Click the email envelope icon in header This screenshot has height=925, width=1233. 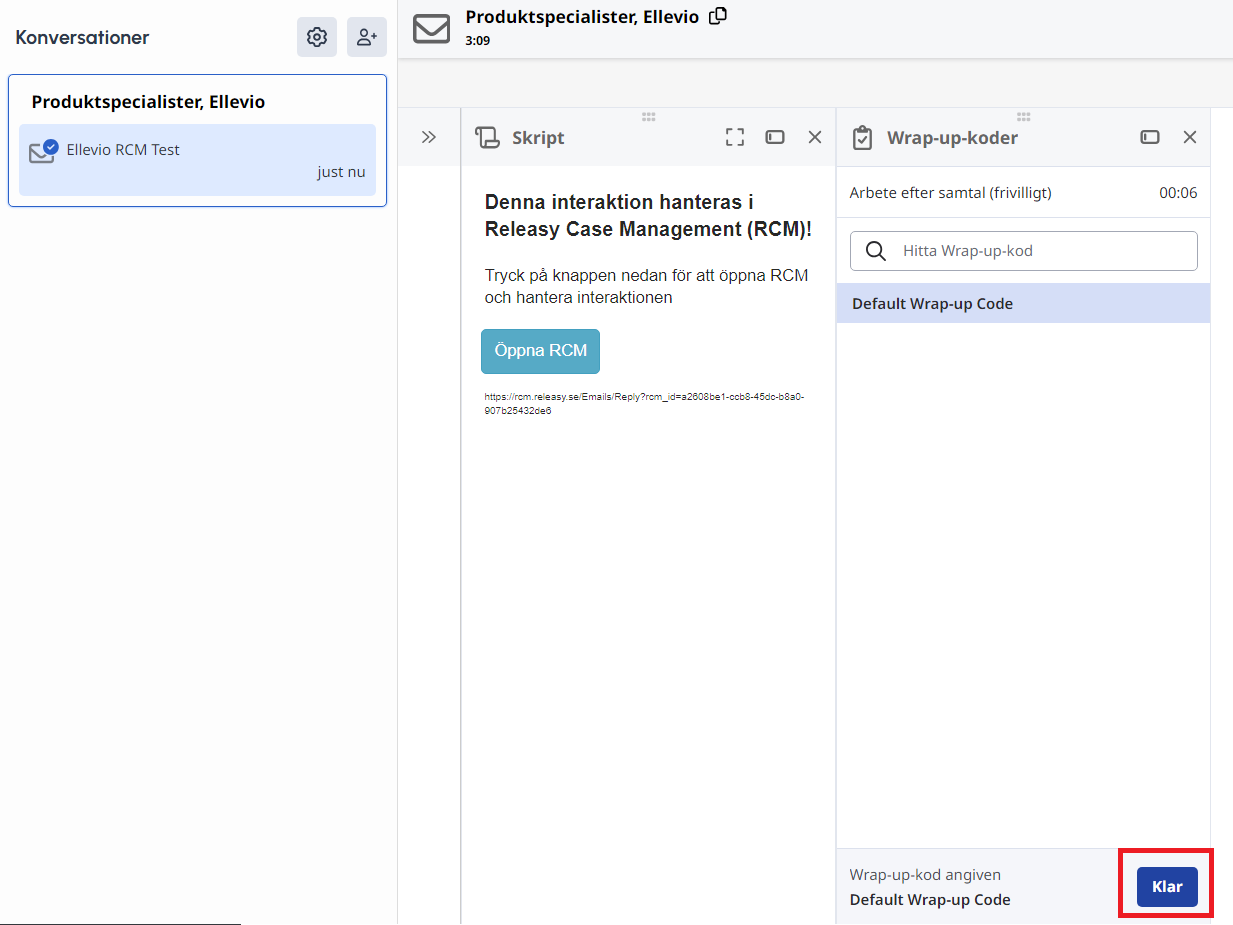click(431, 28)
